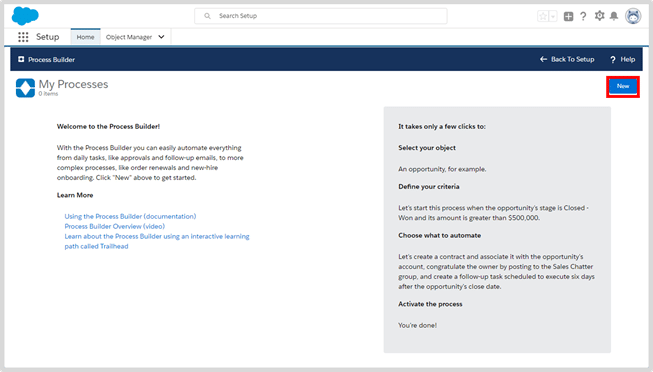Click the New process button

click(623, 86)
